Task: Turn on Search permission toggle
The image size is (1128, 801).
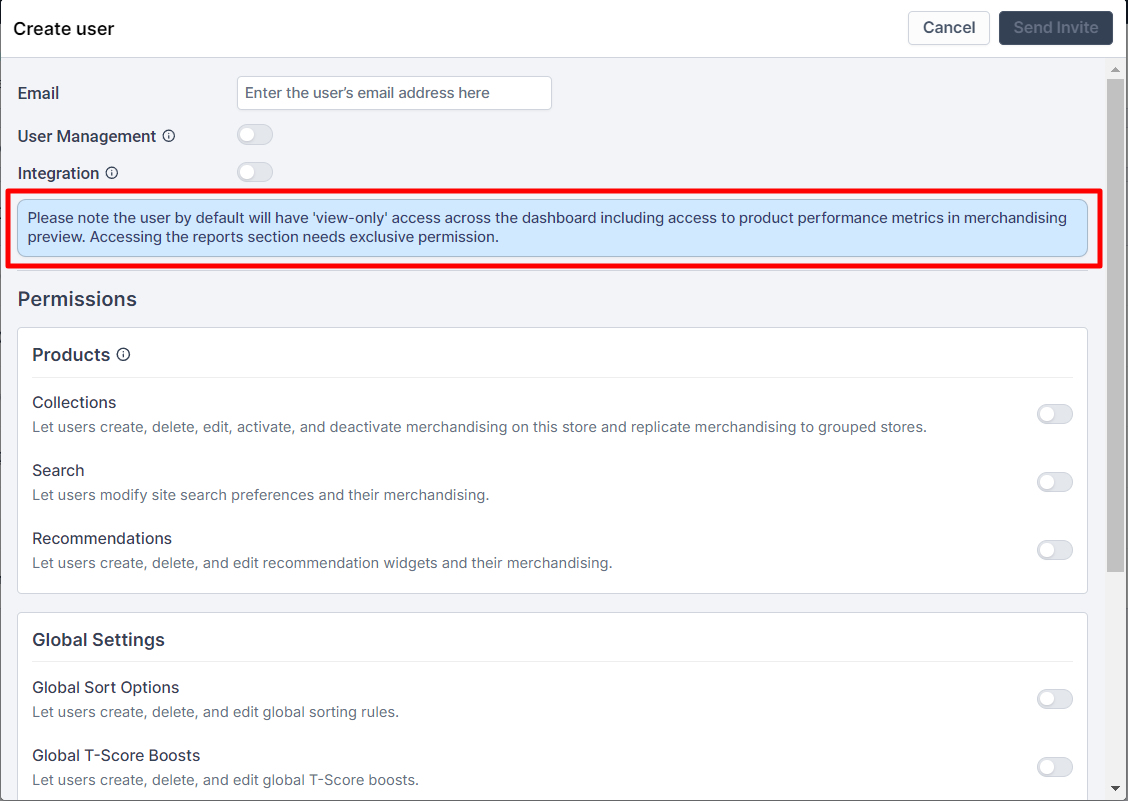Action: [x=1055, y=481]
